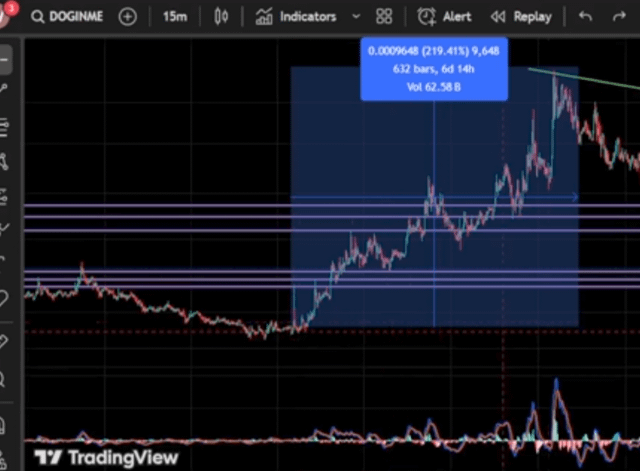This screenshot has width=640, height=471.
Task: Open the Indicators dialog
Action: pos(297,17)
